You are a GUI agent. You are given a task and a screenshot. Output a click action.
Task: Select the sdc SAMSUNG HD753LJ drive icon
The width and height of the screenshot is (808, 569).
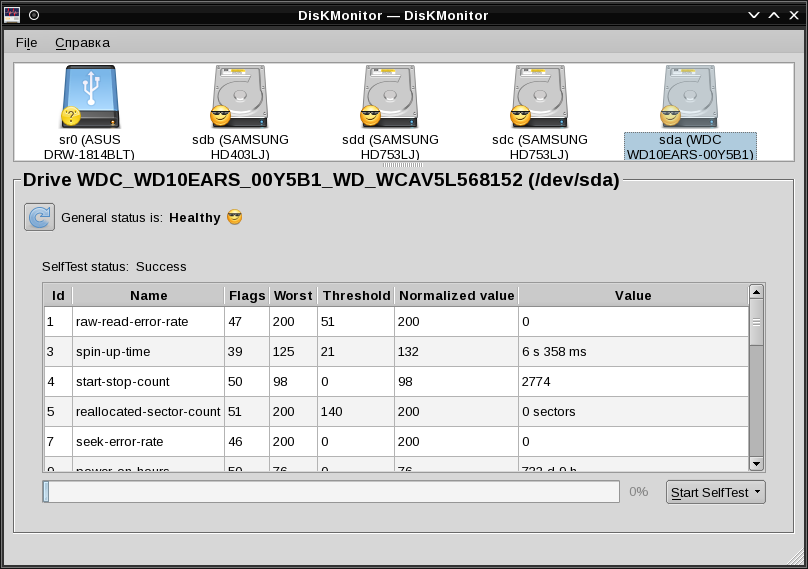[x=539, y=98]
